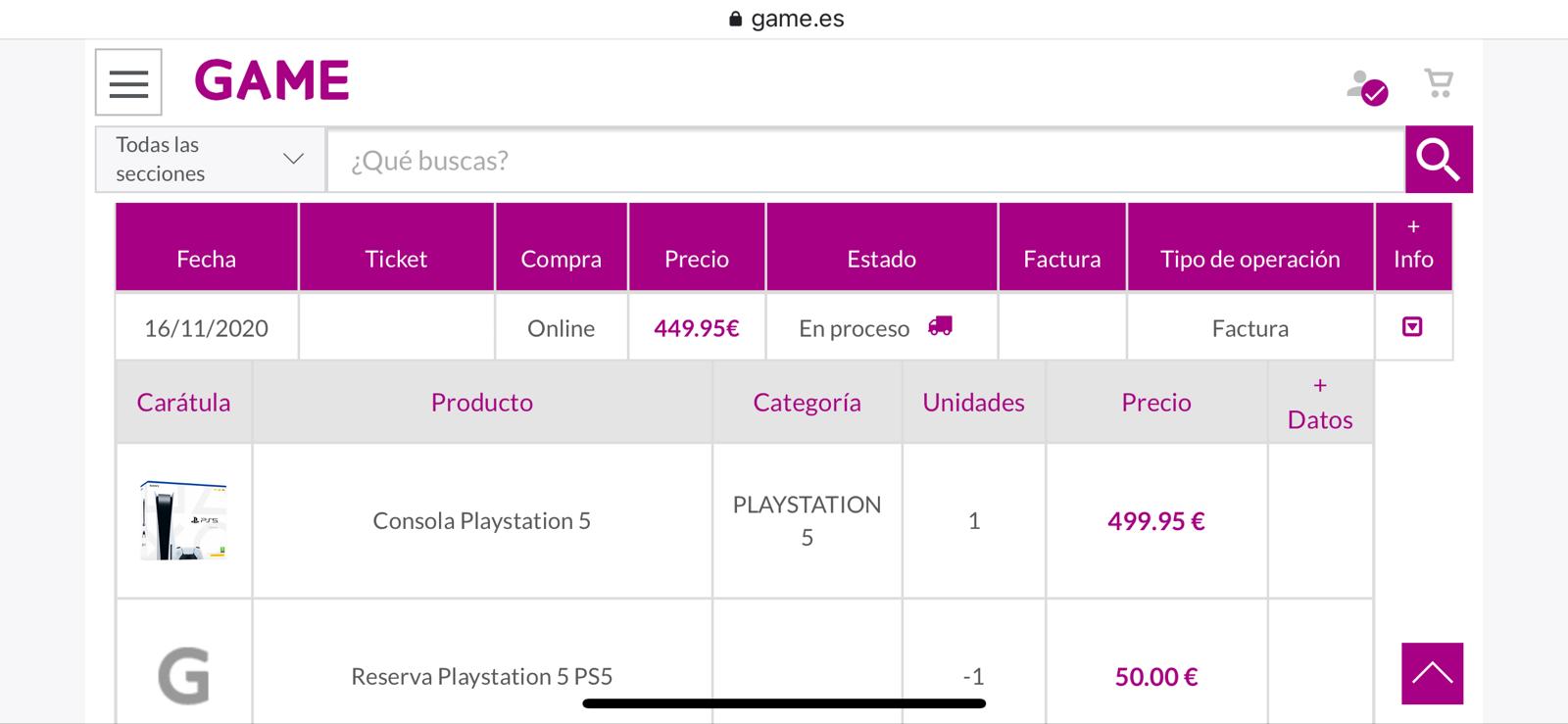Click the GAME logo
Image resolution: width=1568 pixels, height=724 pixels.
point(271,80)
